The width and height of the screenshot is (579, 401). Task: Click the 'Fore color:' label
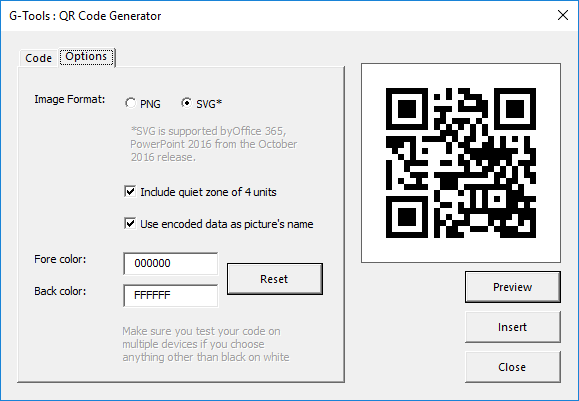pos(60,259)
